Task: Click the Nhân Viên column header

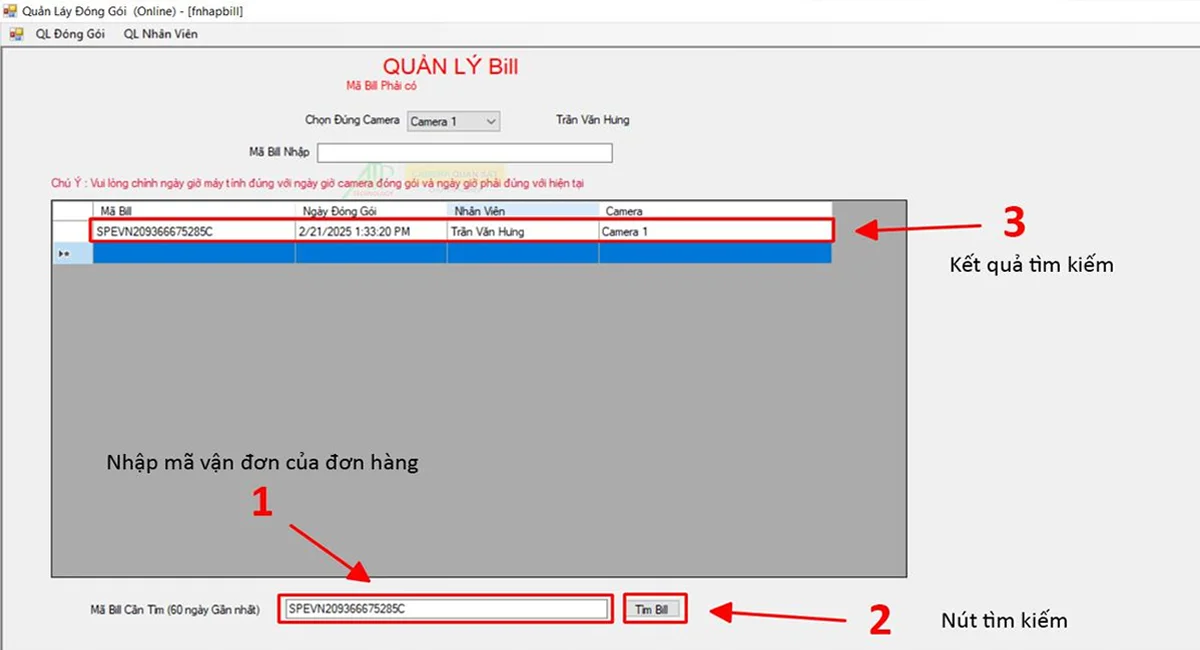Action: 523,211
